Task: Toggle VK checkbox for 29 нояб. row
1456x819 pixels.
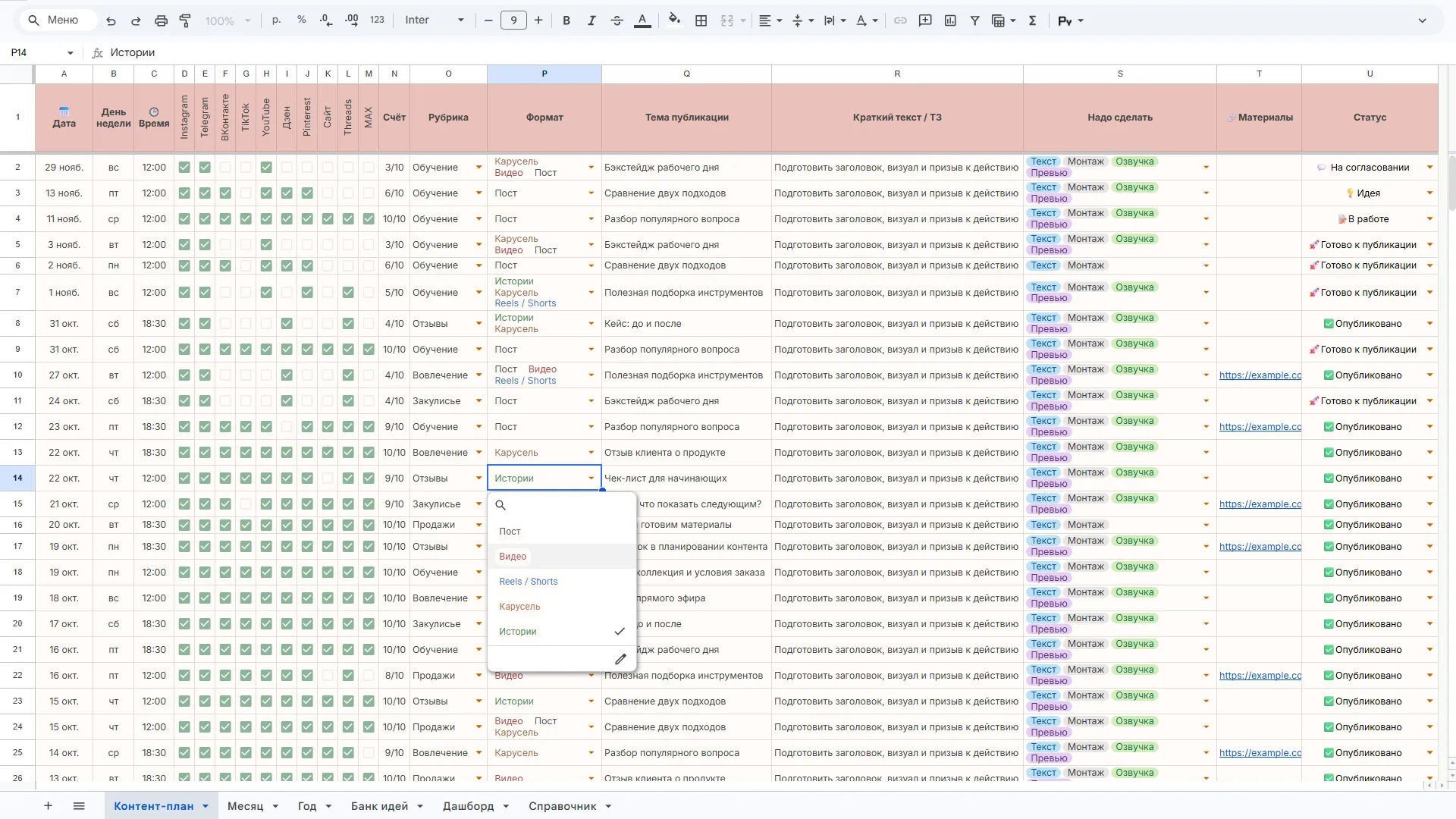Action: tap(225, 168)
